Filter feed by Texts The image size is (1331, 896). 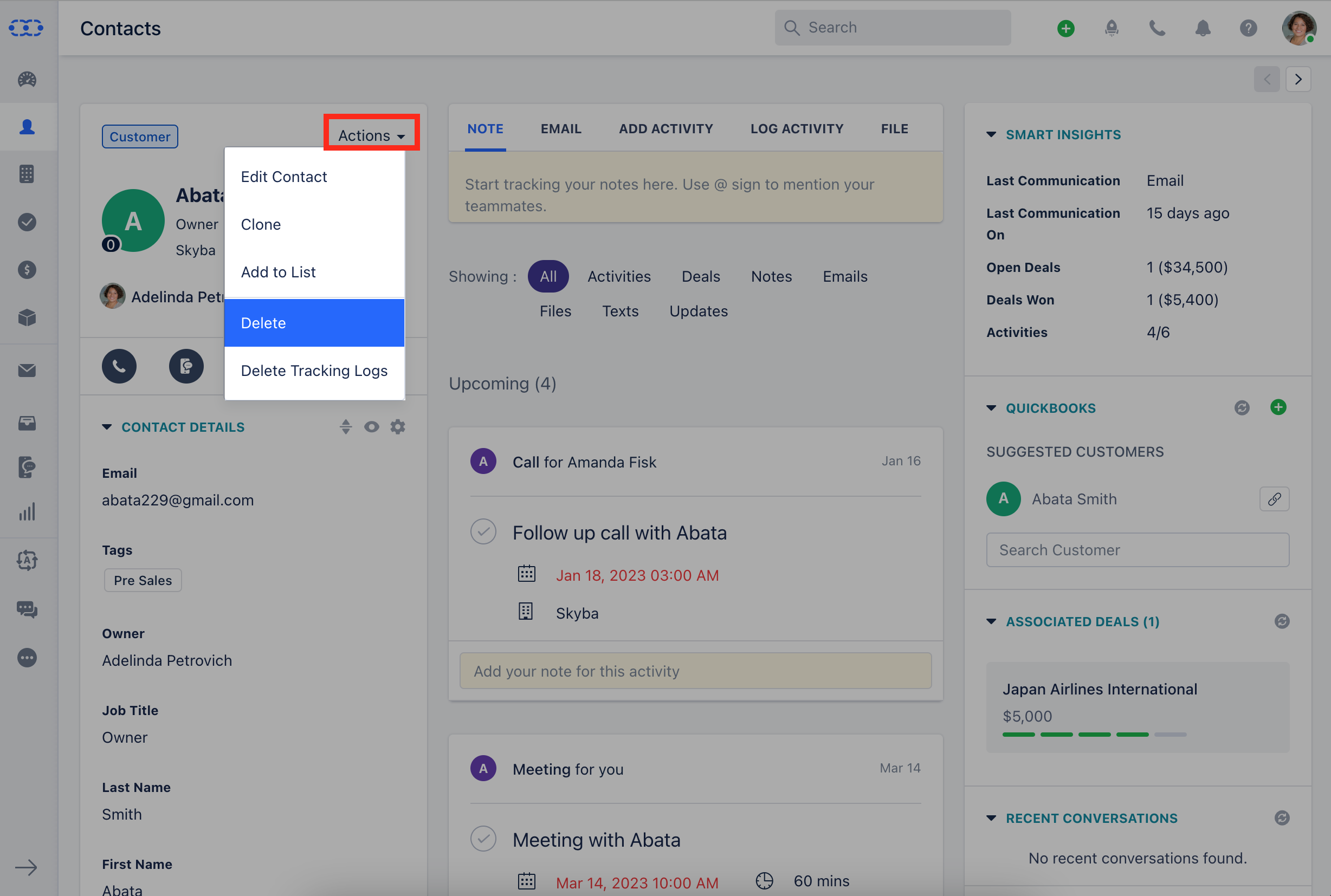619,311
